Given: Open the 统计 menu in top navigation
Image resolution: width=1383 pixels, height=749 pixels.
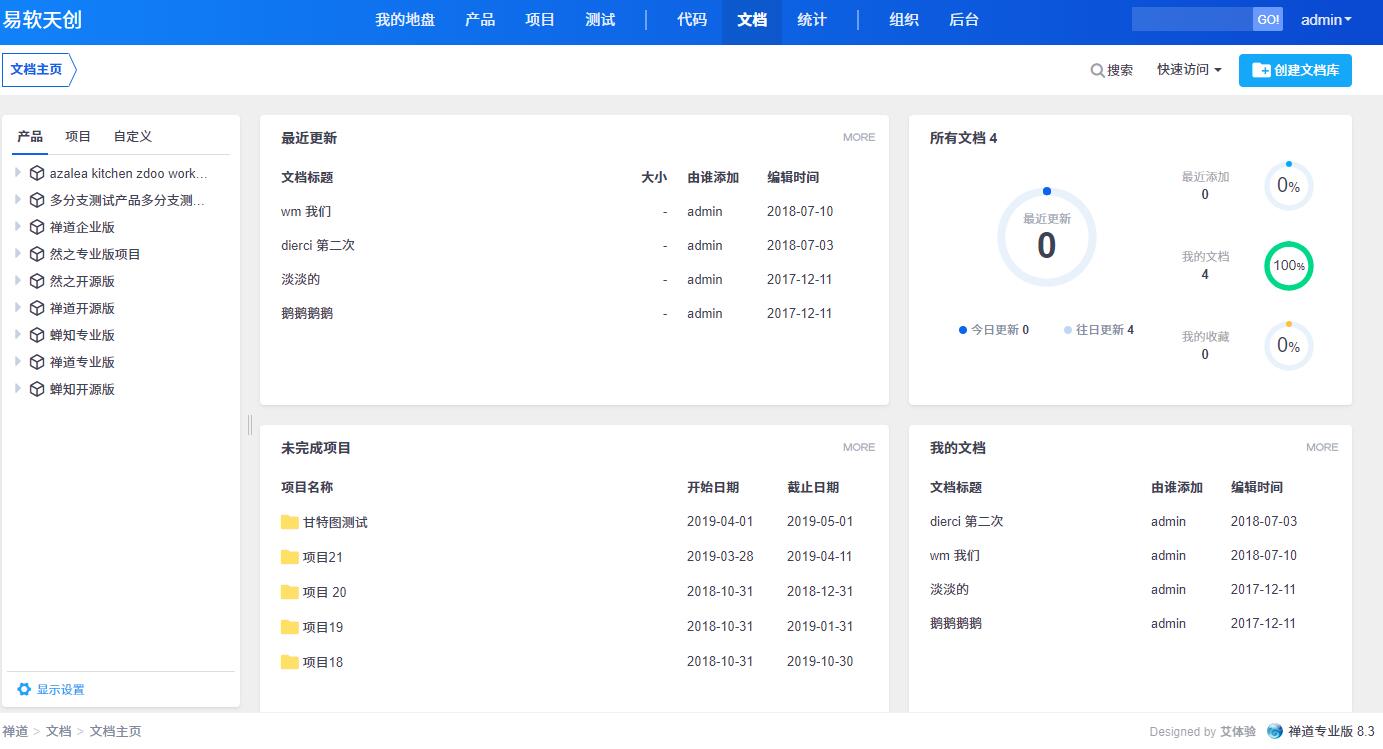Looking at the screenshot, I should [812, 20].
